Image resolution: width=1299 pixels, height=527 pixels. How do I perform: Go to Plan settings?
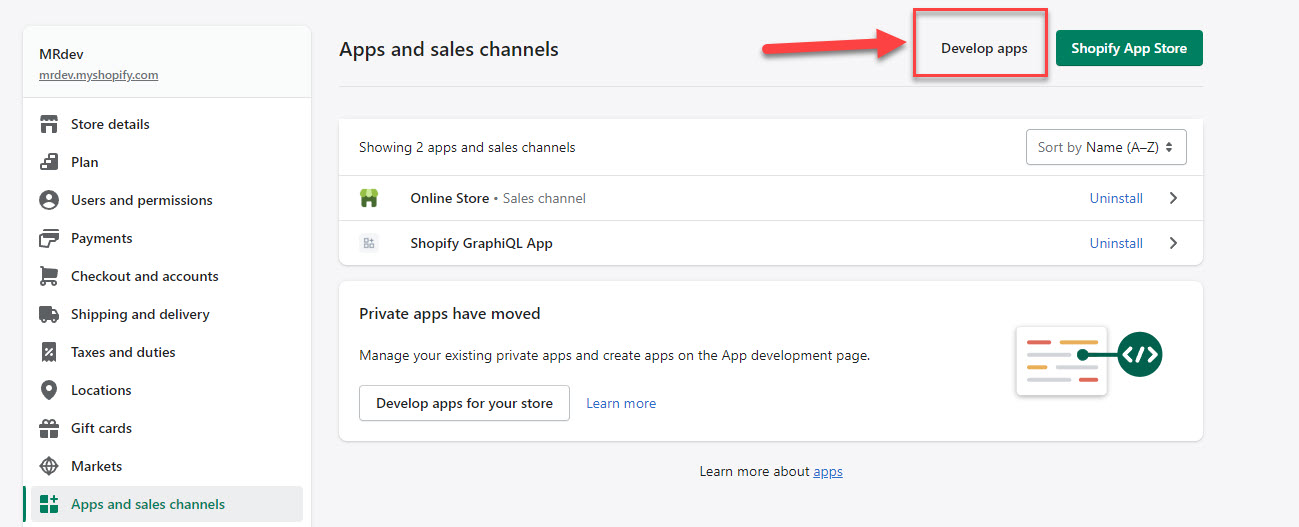[167, 162]
